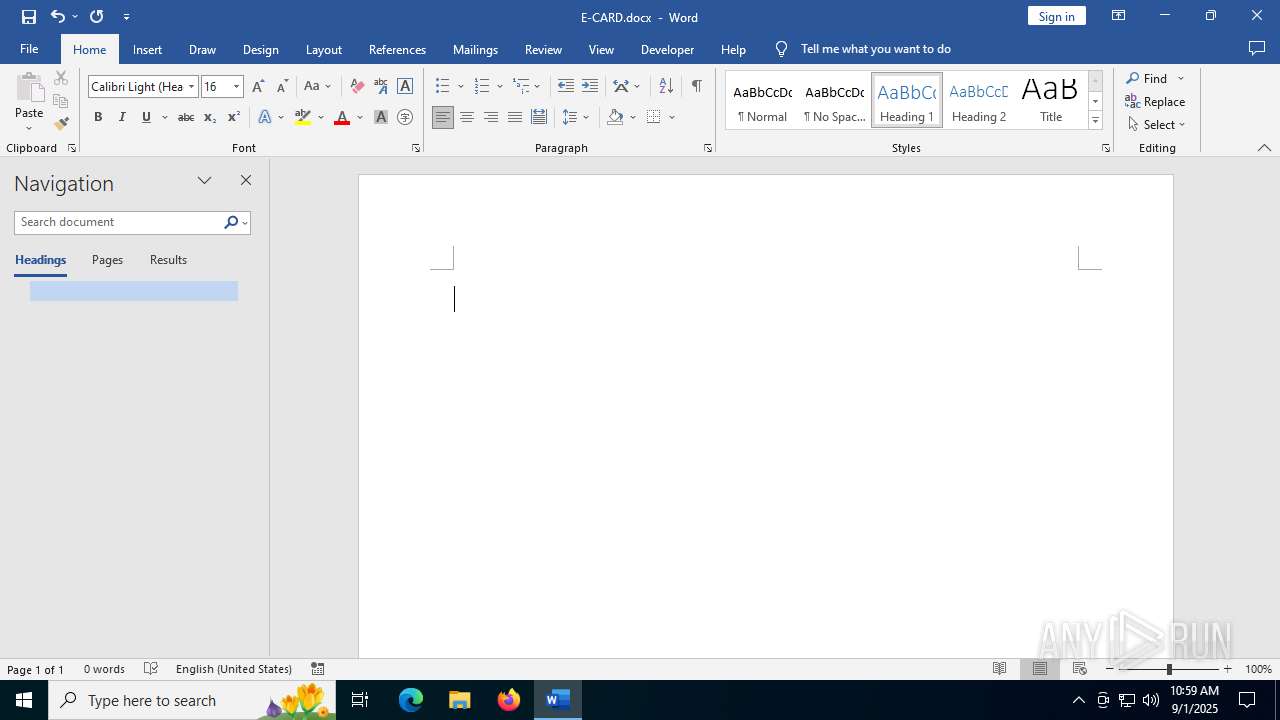Close the Navigation pane

click(246, 180)
